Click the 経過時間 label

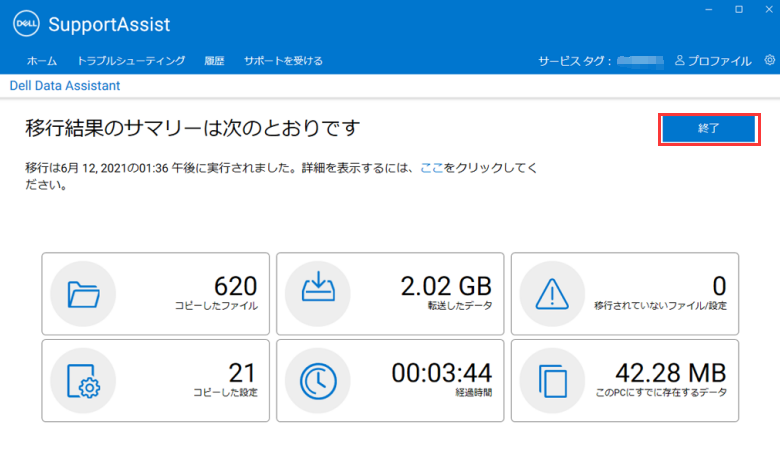click(x=474, y=392)
